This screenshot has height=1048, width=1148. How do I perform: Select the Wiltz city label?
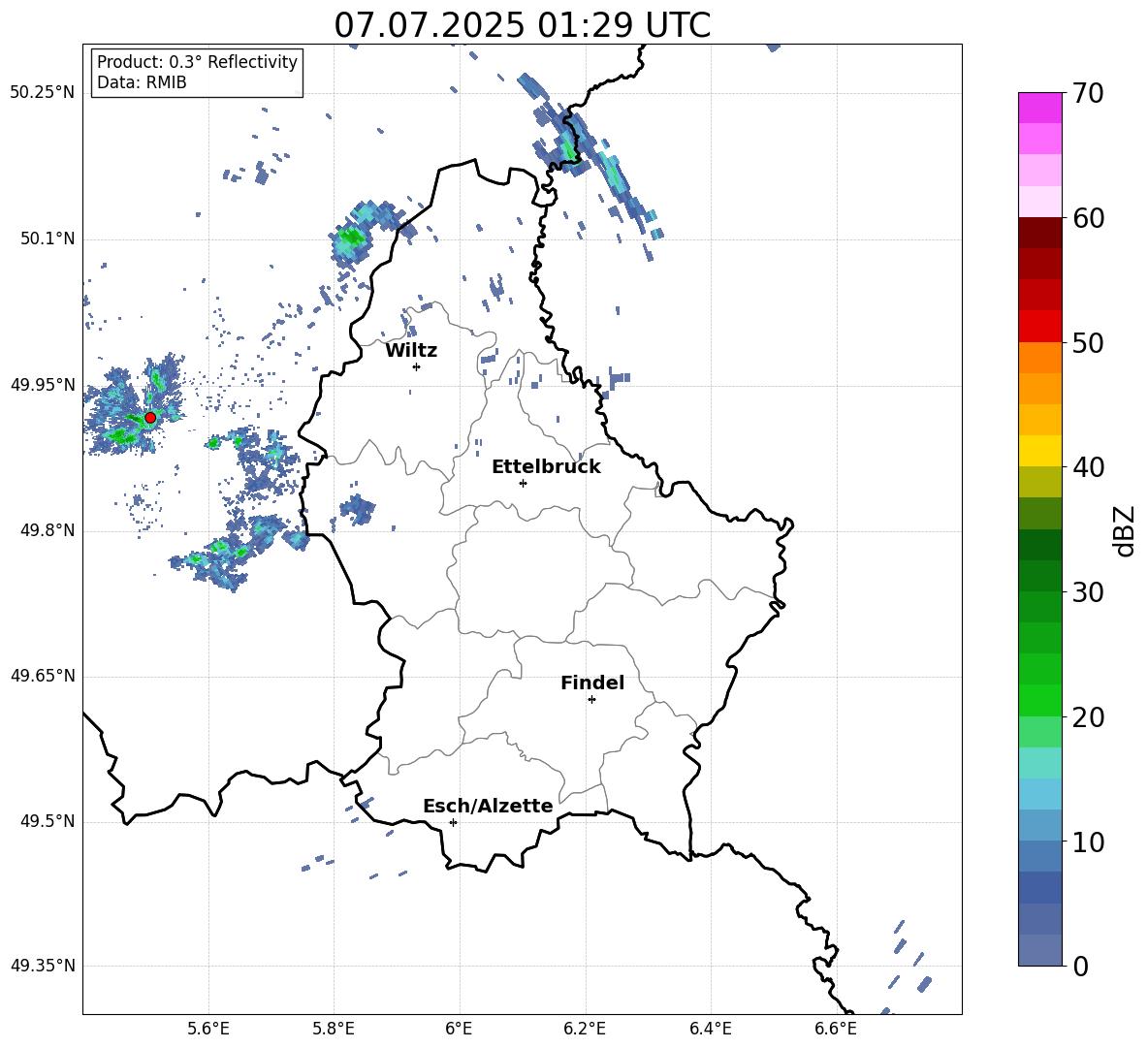pyautogui.click(x=411, y=351)
